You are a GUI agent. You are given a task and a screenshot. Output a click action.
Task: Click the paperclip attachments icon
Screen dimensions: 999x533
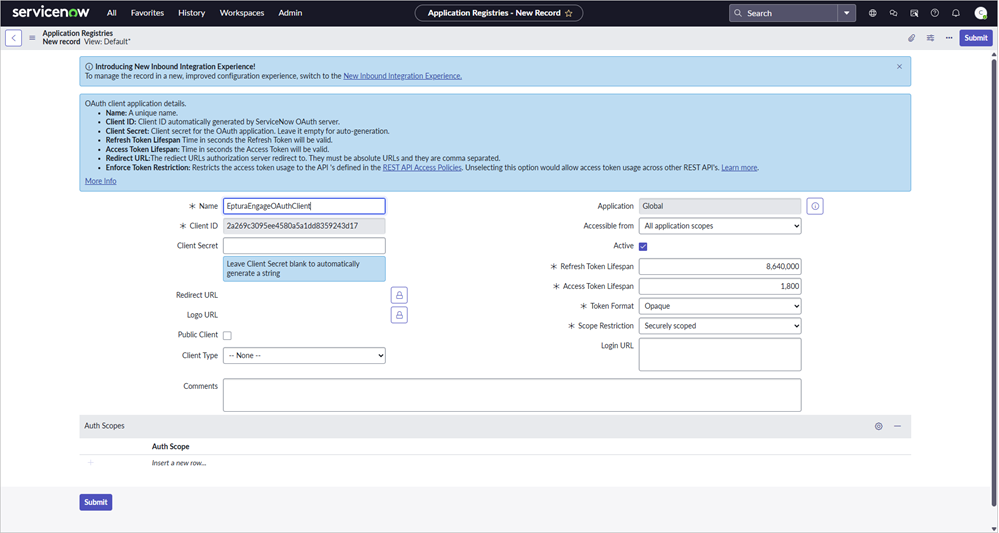tap(912, 38)
